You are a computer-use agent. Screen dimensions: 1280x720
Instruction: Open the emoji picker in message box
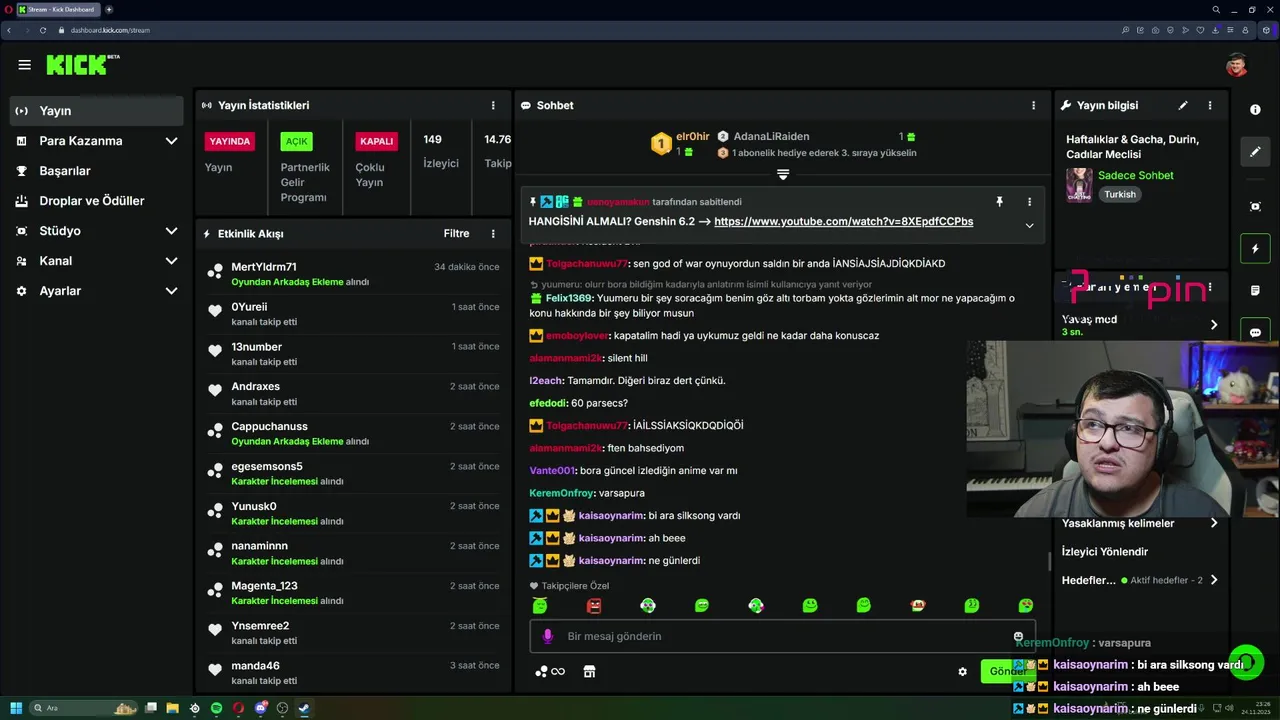point(1019,636)
